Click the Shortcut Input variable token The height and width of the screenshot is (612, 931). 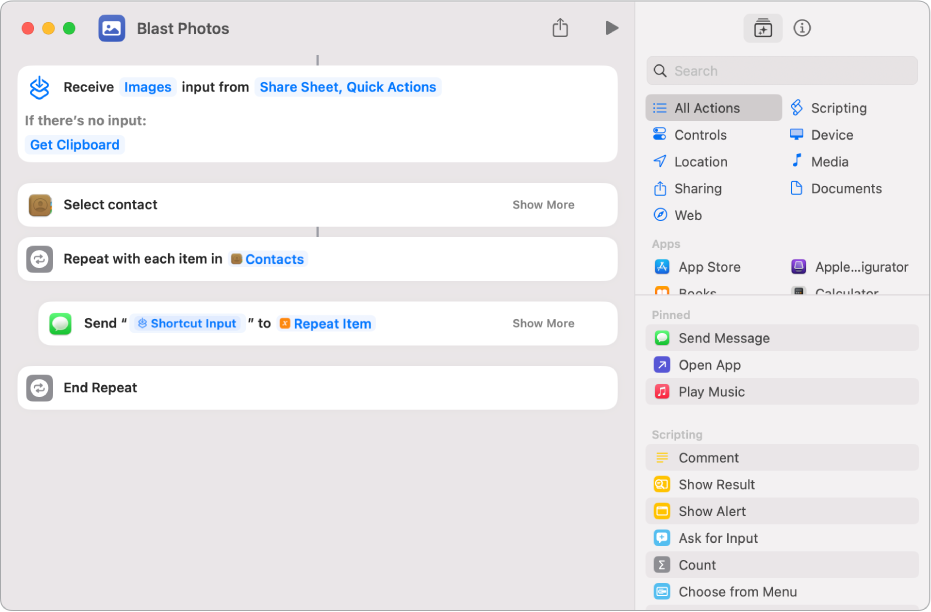(188, 324)
